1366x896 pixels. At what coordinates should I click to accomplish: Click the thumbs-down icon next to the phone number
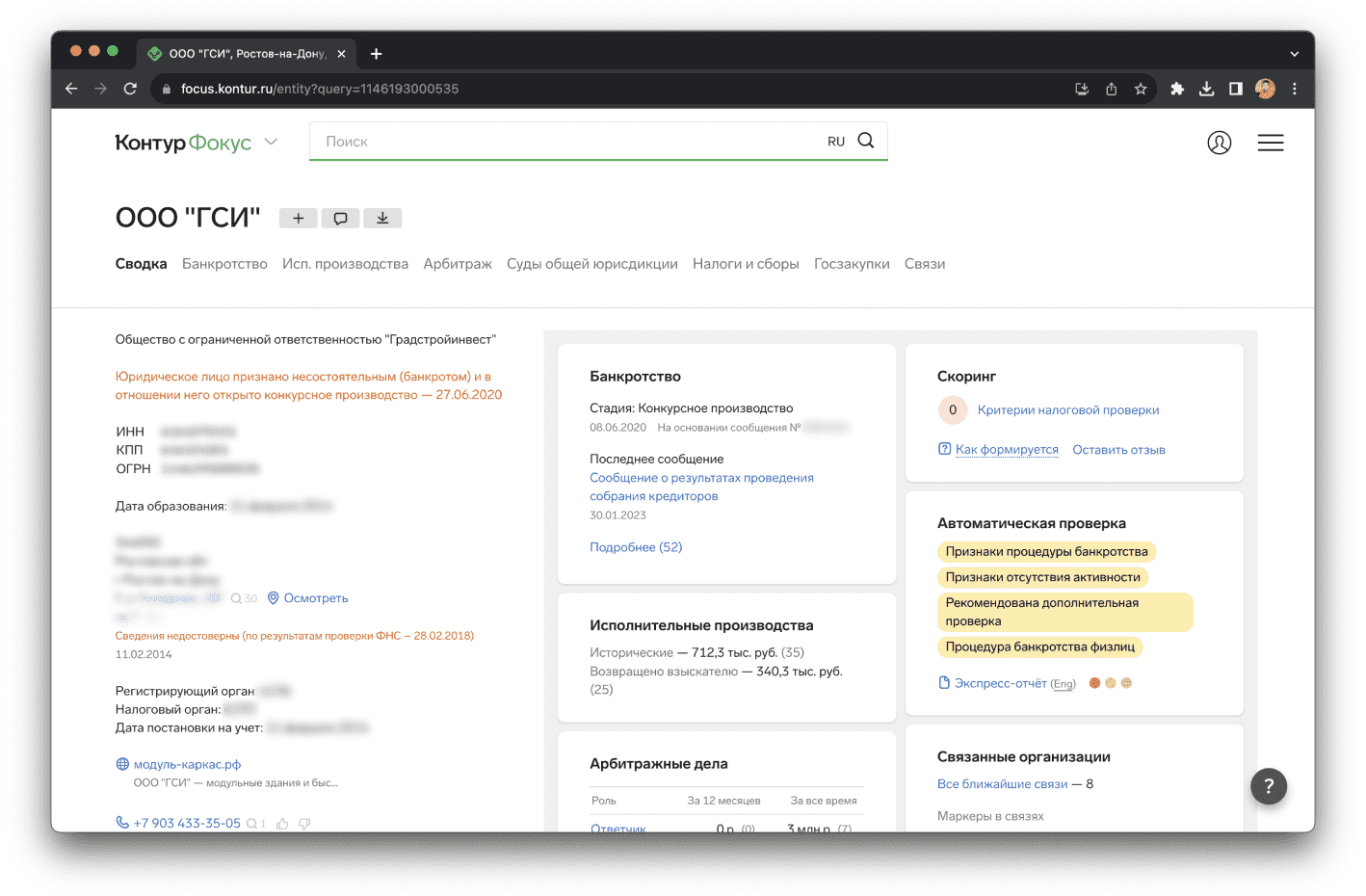[x=304, y=824]
